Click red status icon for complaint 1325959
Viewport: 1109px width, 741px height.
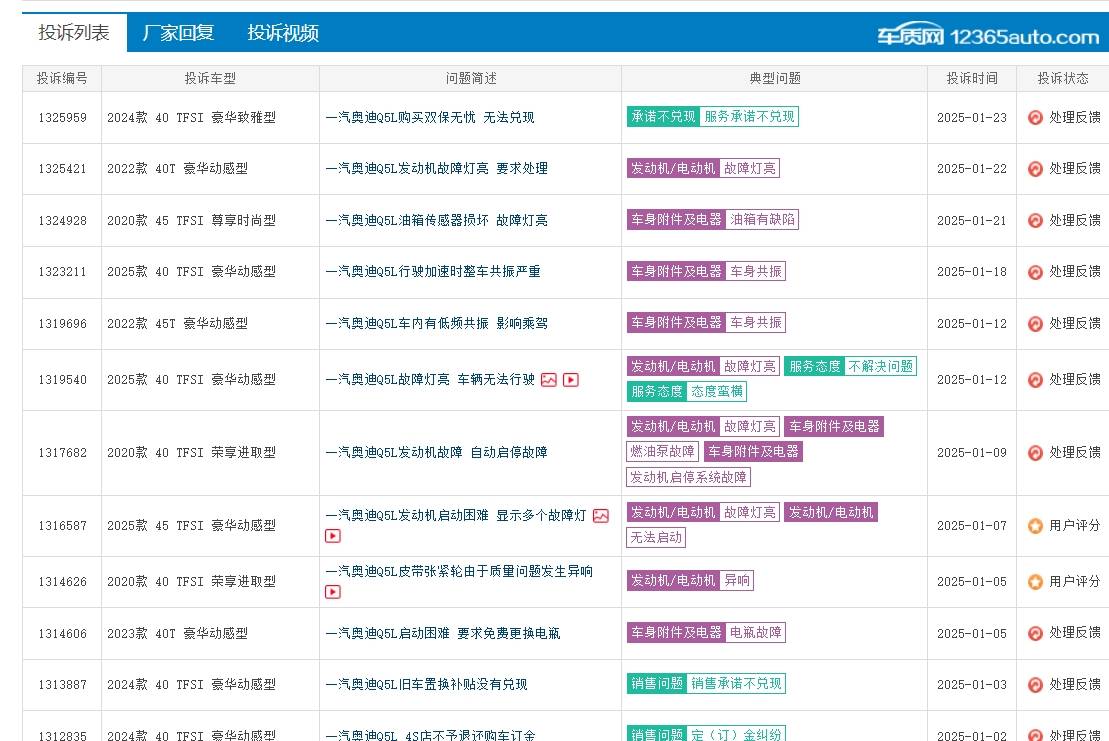point(1035,117)
